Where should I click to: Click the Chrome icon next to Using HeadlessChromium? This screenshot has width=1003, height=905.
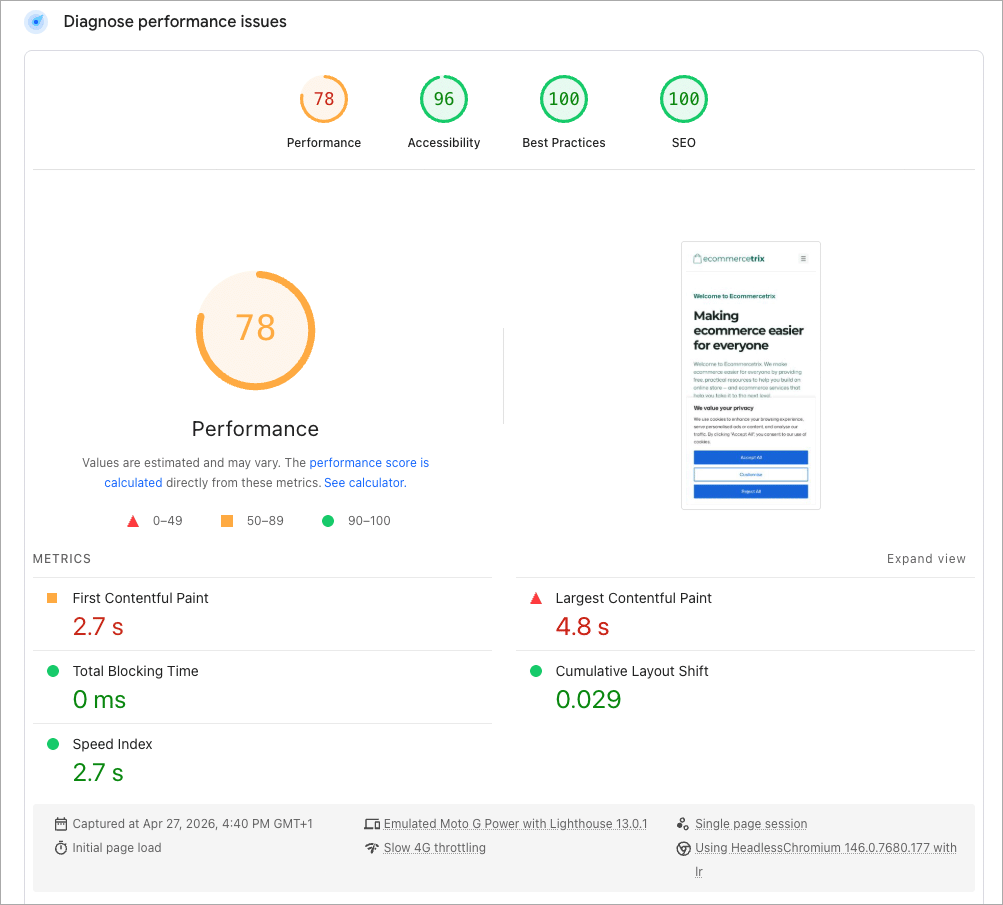(684, 848)
